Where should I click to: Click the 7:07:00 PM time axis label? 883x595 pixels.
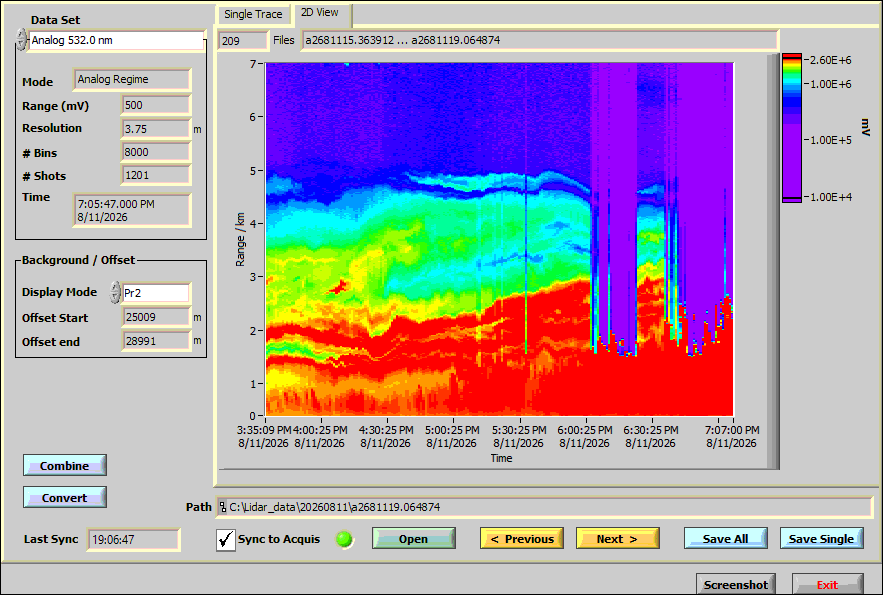[732, 437]
